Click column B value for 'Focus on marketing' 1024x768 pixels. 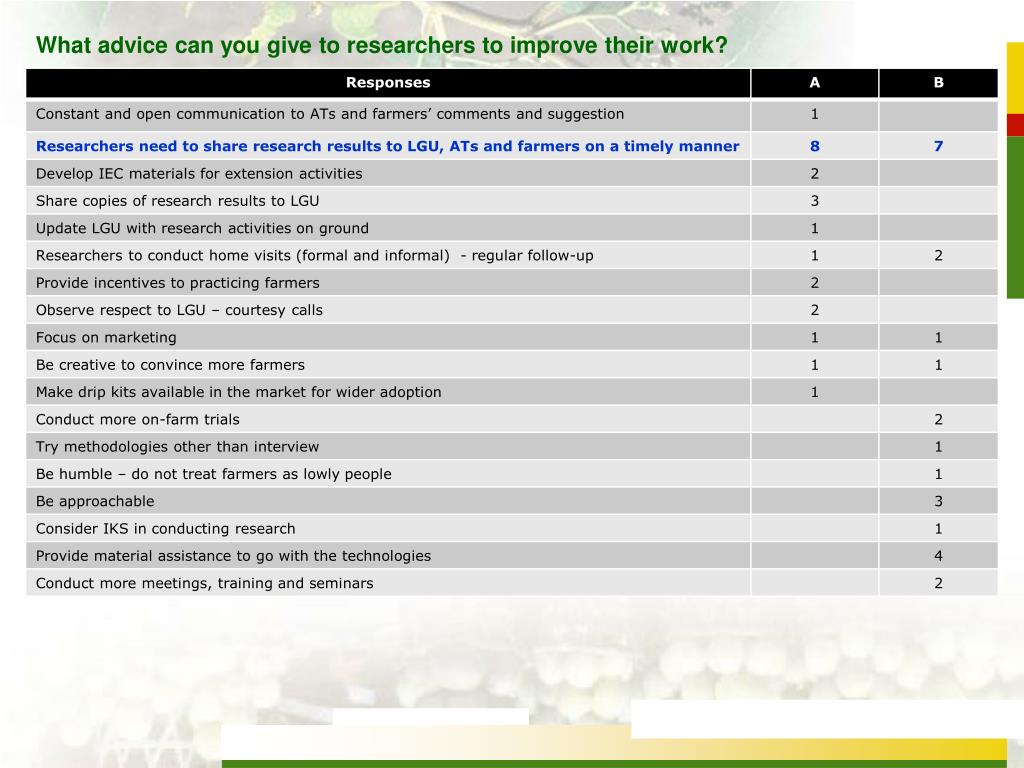(938, 338)
